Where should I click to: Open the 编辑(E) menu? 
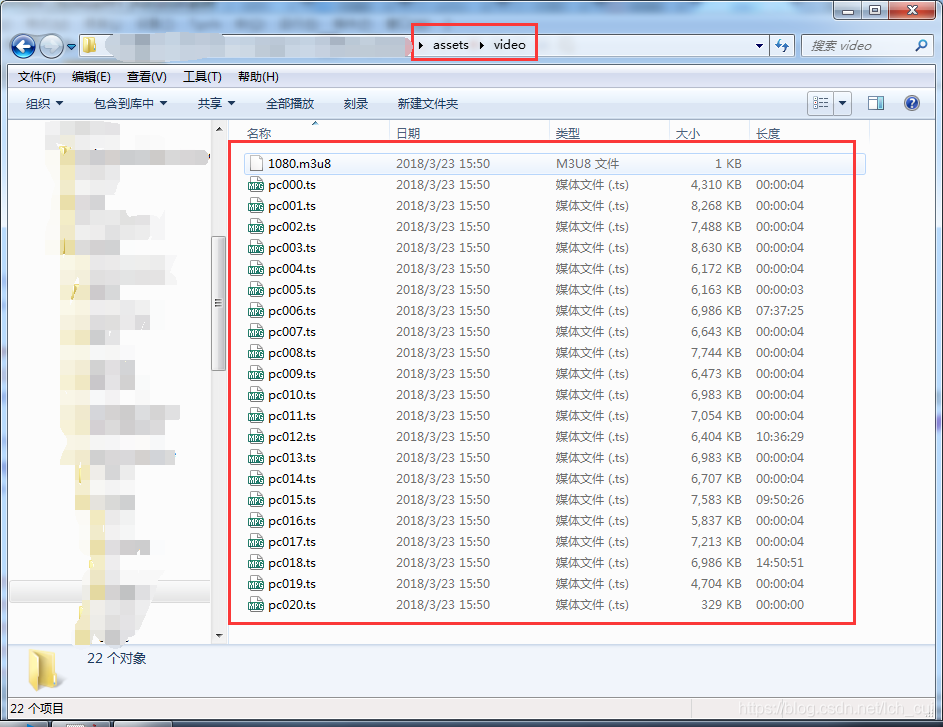(x=91, y=77)
